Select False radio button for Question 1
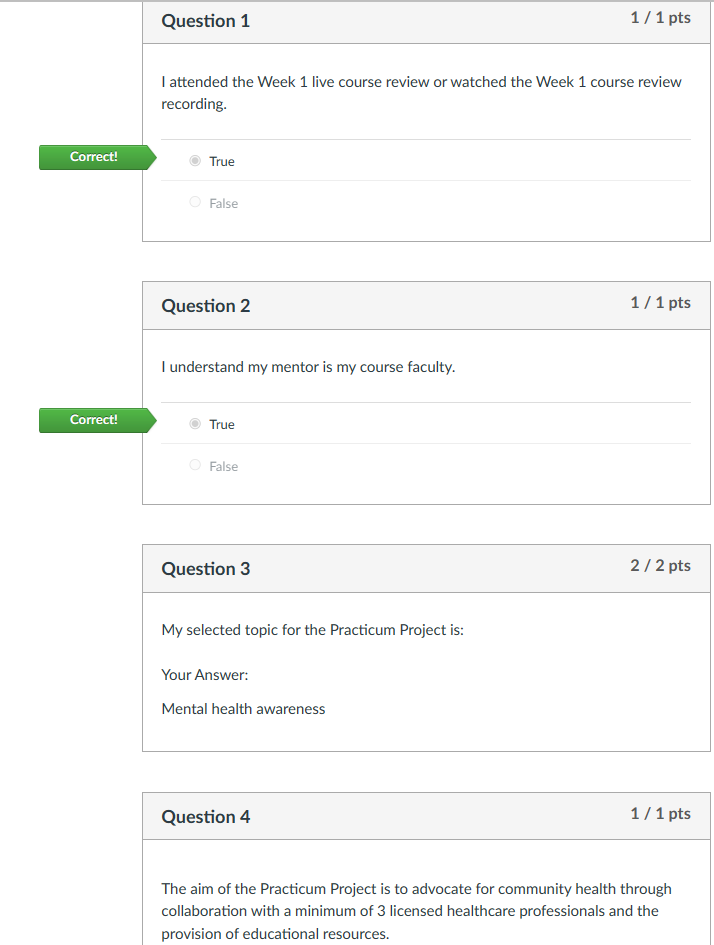Image resolution: width=714 pixels, height=945 pixels. 196,203
